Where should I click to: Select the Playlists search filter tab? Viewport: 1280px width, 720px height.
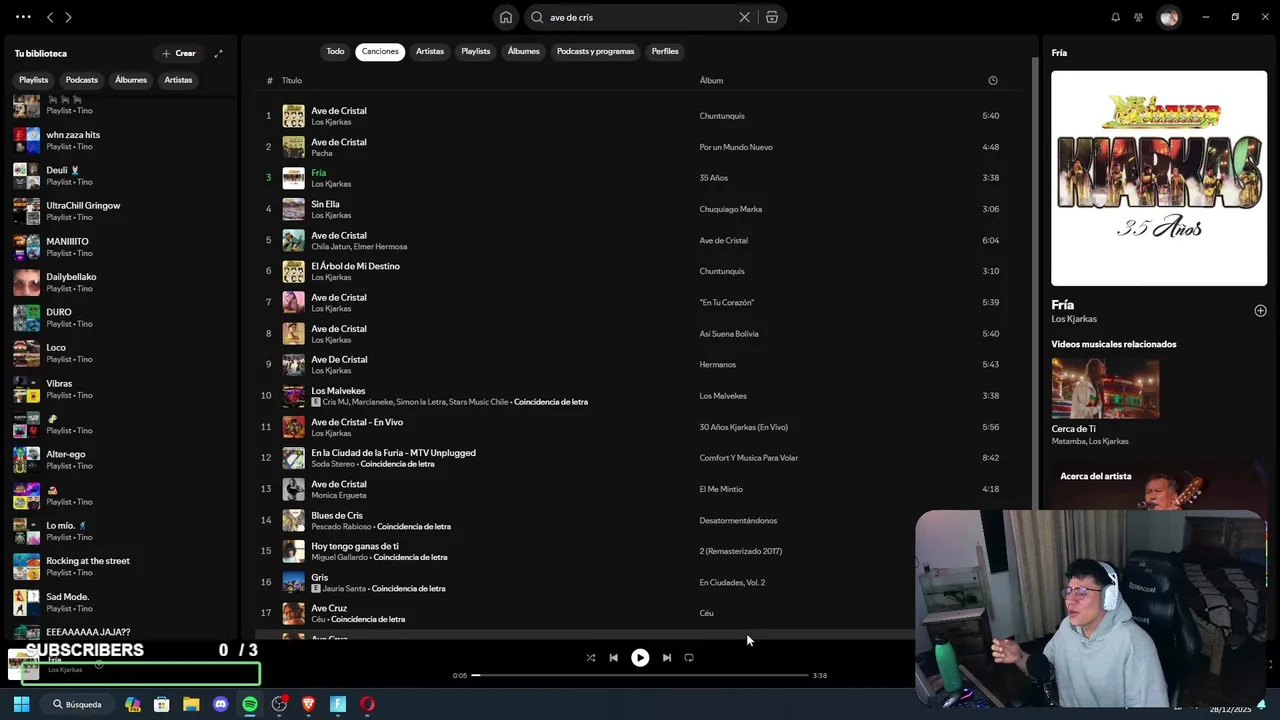click(476, 51)
